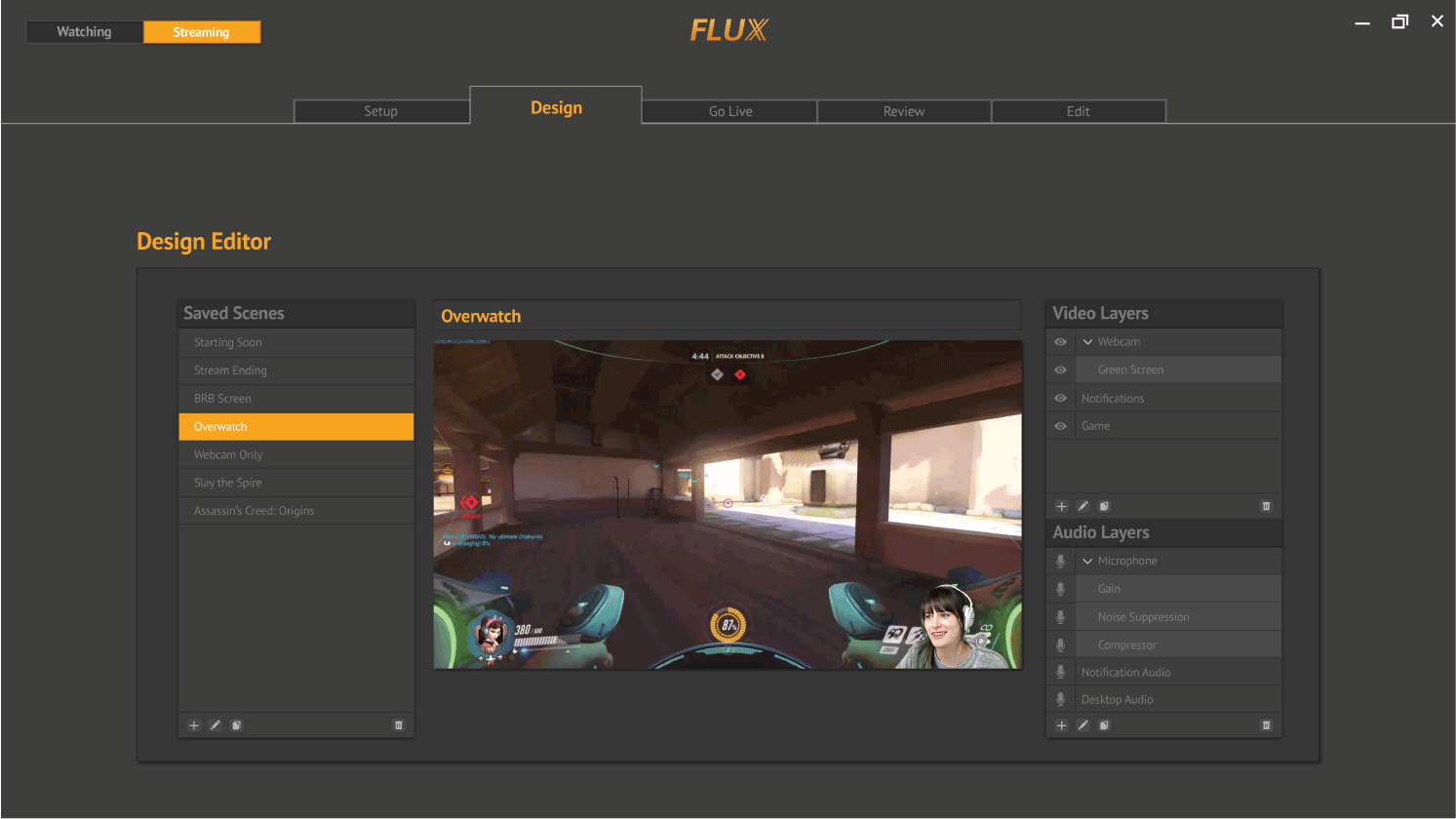Open the Review tab
This screenshot has height=819, width=1456.
click(904, 111)
